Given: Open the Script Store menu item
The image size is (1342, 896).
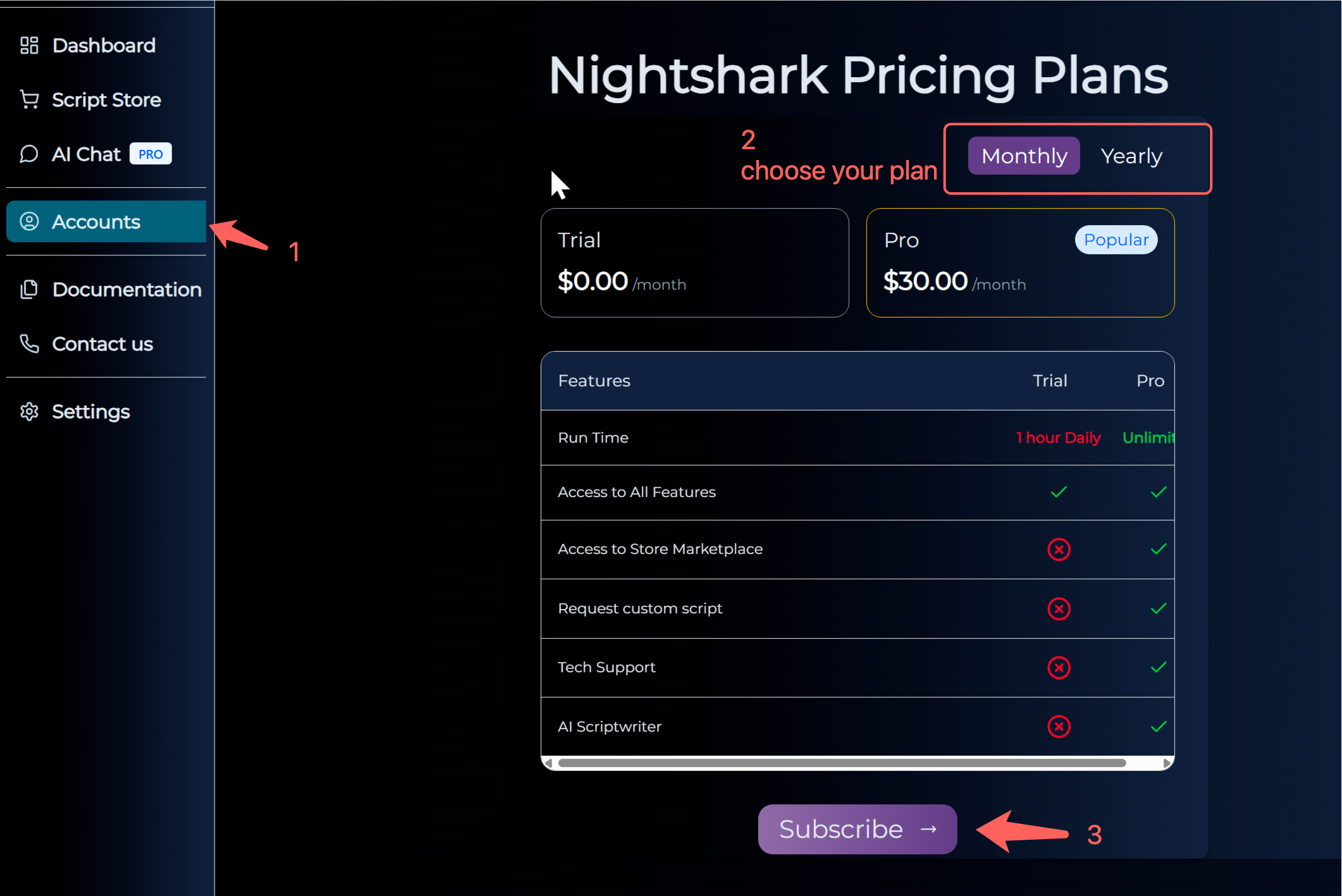Looking at the screenshot, I should click(106, 100).
